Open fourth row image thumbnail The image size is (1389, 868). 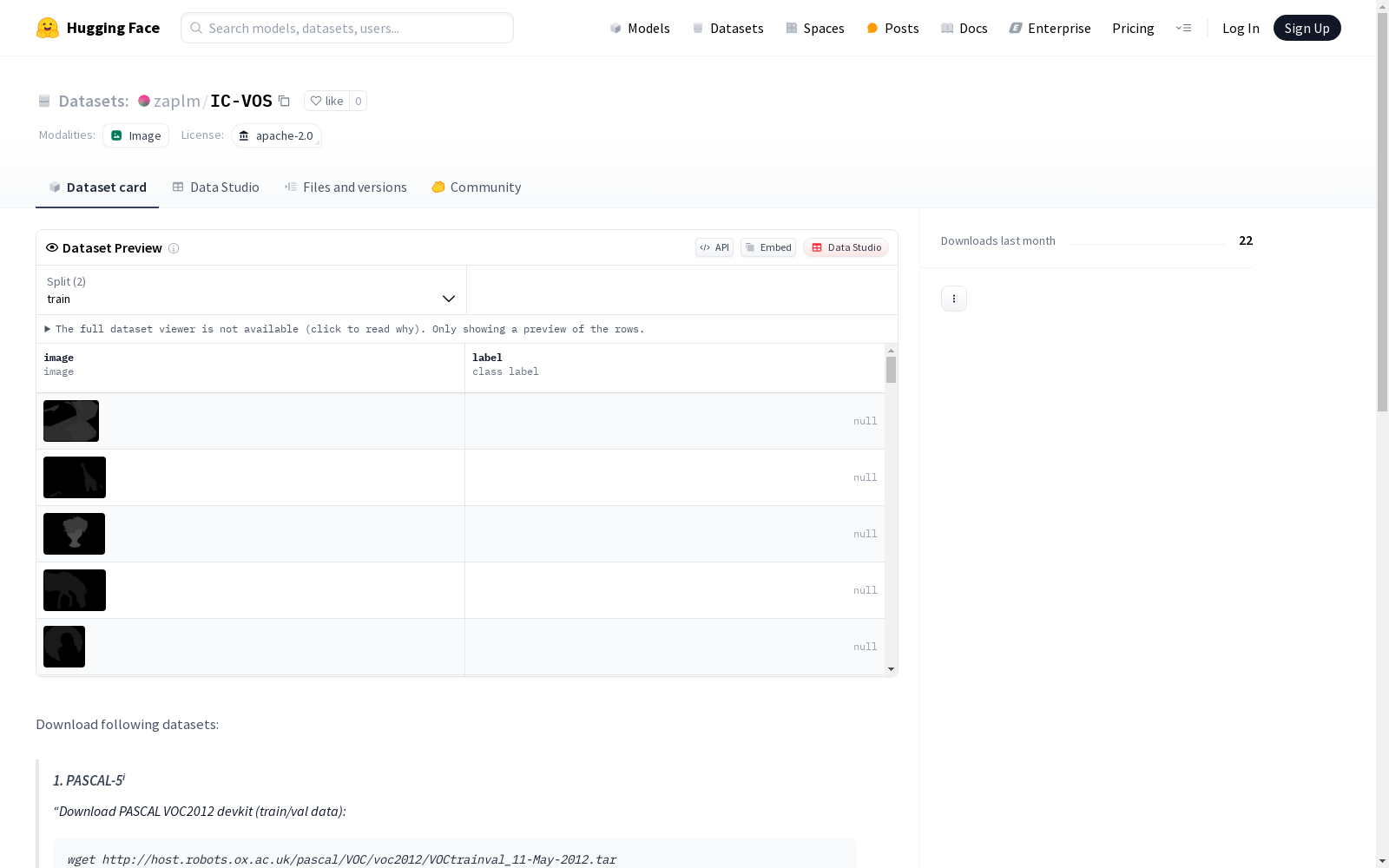75,590
